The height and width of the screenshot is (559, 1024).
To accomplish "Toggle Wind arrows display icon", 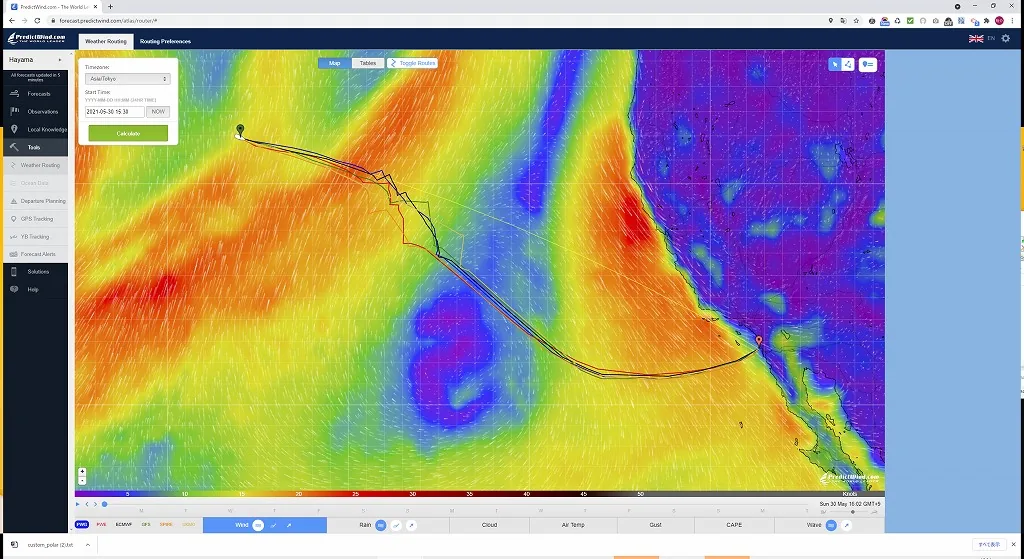I will click(289, 525).
